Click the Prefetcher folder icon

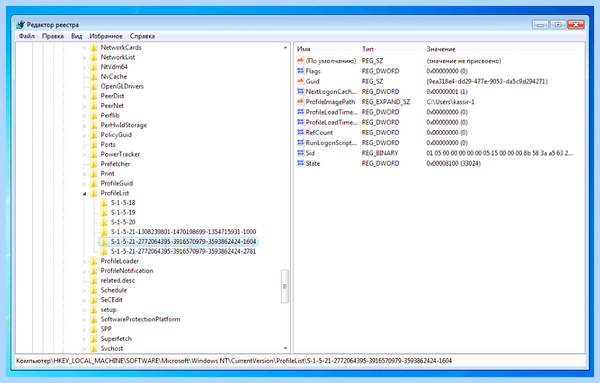pos(93,164)
